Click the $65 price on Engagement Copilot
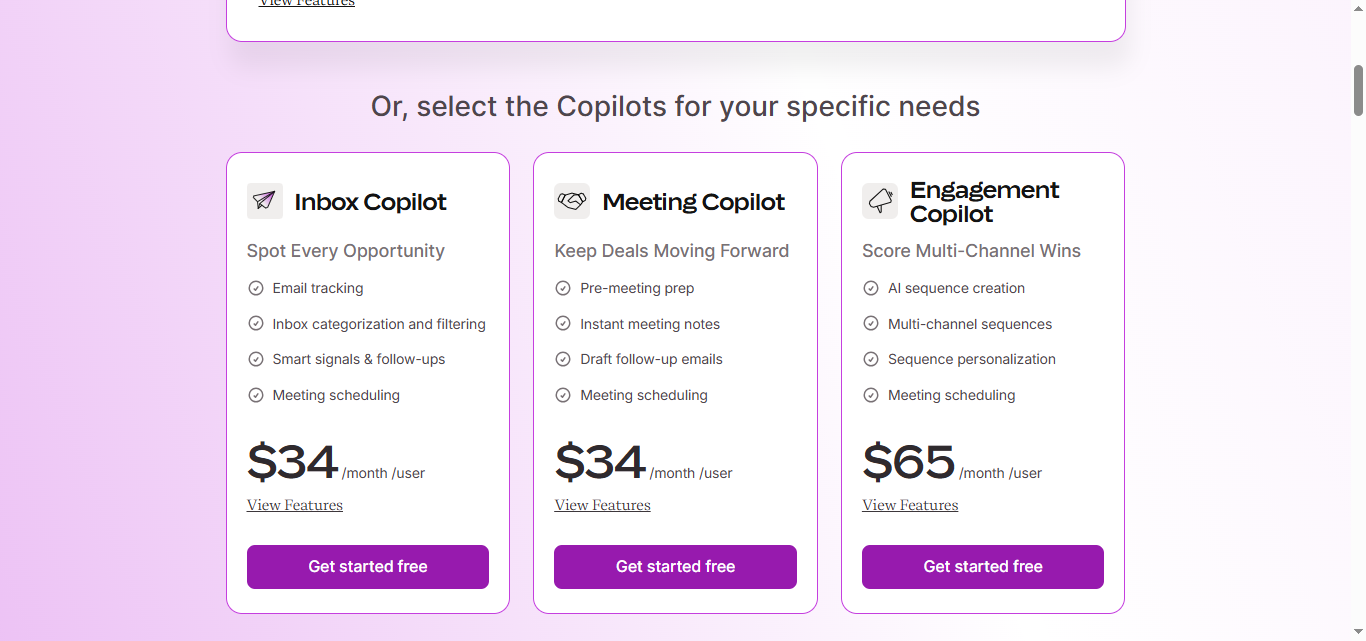The image size is (1366, 641). coord(908,461)
